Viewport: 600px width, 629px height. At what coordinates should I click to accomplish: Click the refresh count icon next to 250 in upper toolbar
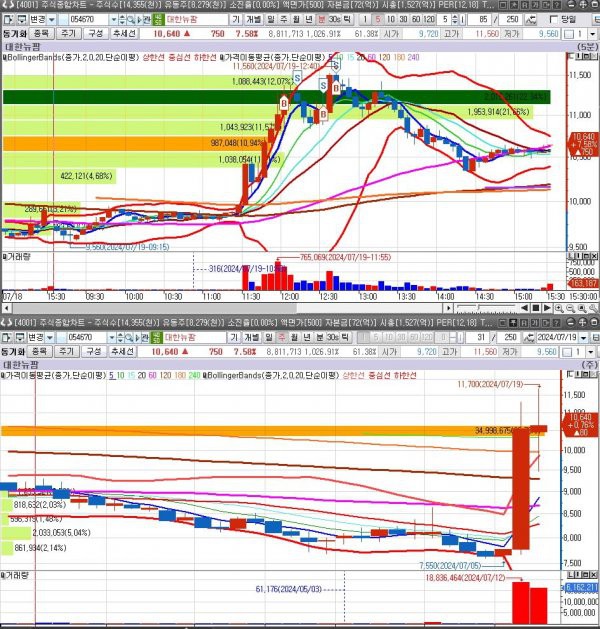click(531, 19)
